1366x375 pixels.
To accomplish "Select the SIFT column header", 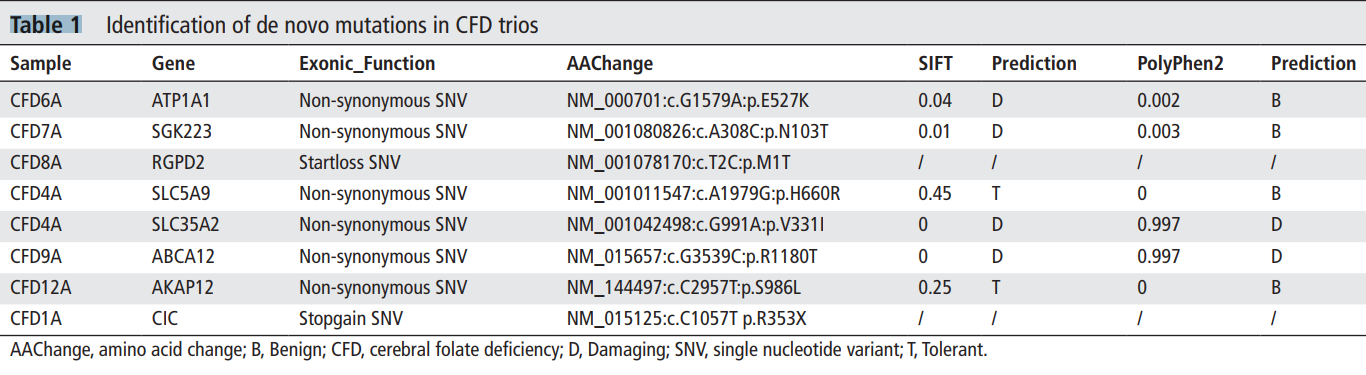I will coord(935,64).
